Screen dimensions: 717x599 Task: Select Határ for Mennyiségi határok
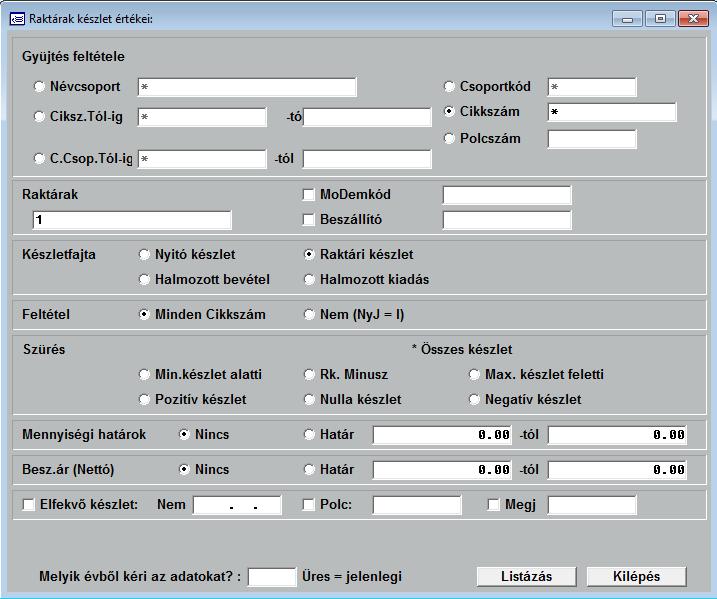pyautogui.click(x=310, y=434)
